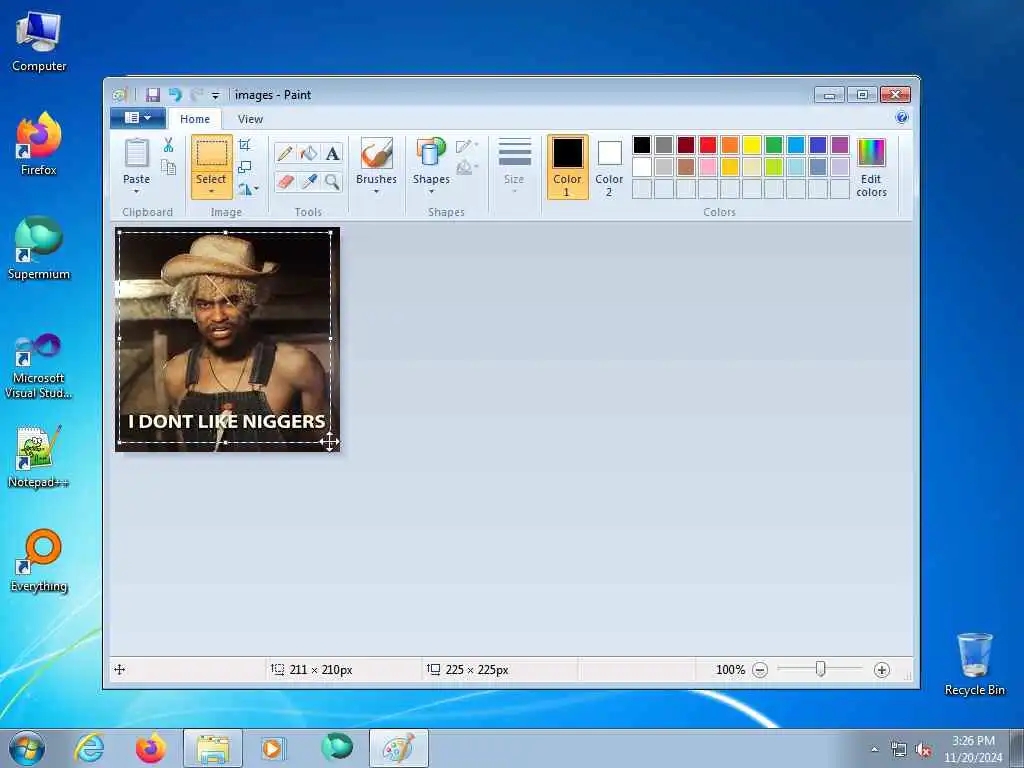This screenshot has height=768, width=1024.
Task: Open the Resize and skew tool
Action: 245,167
